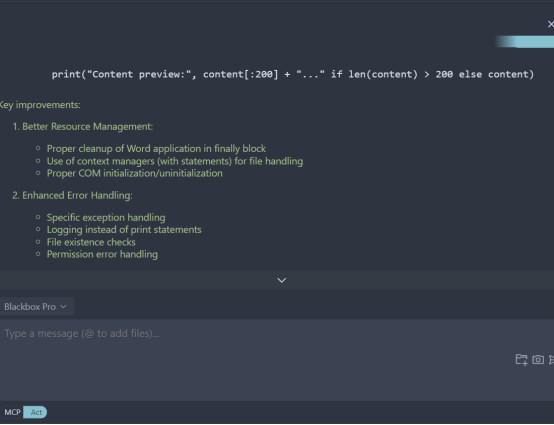Click the Permission error handling bullet
The width and height of the screenshot is (554, 425).
pos(102,254)
